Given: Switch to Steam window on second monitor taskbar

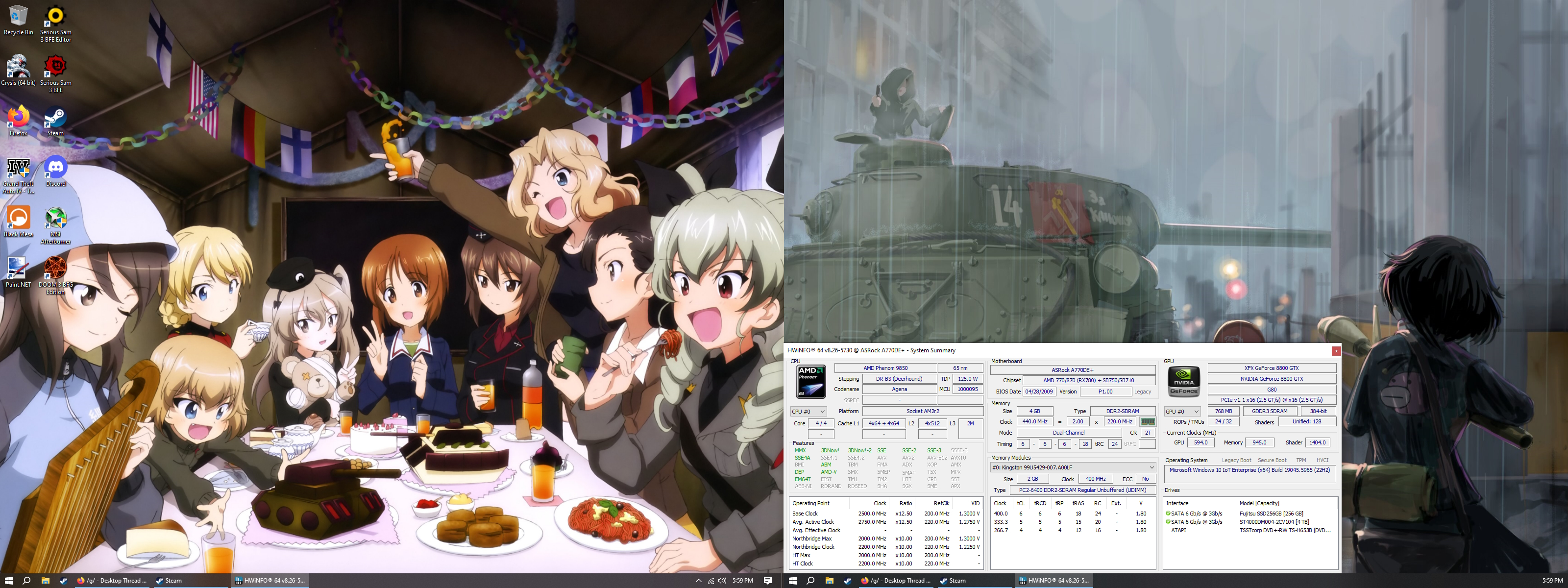Looking at the screenshot, I should [x=974, y=581].
